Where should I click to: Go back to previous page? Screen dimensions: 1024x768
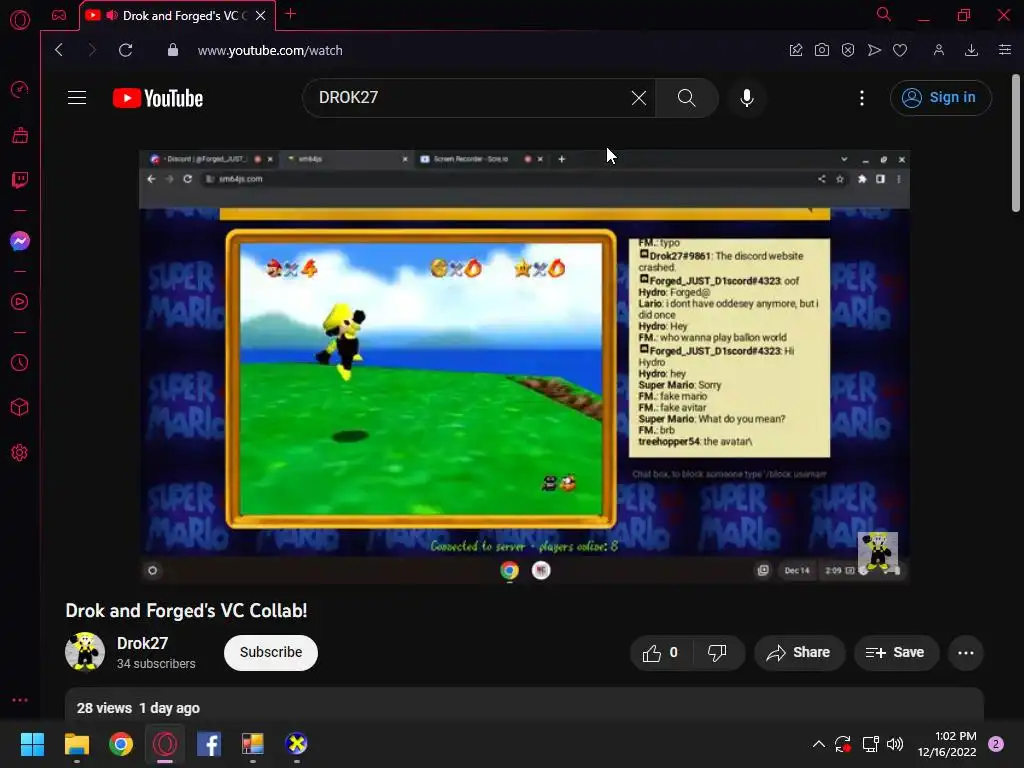(59, 50)
